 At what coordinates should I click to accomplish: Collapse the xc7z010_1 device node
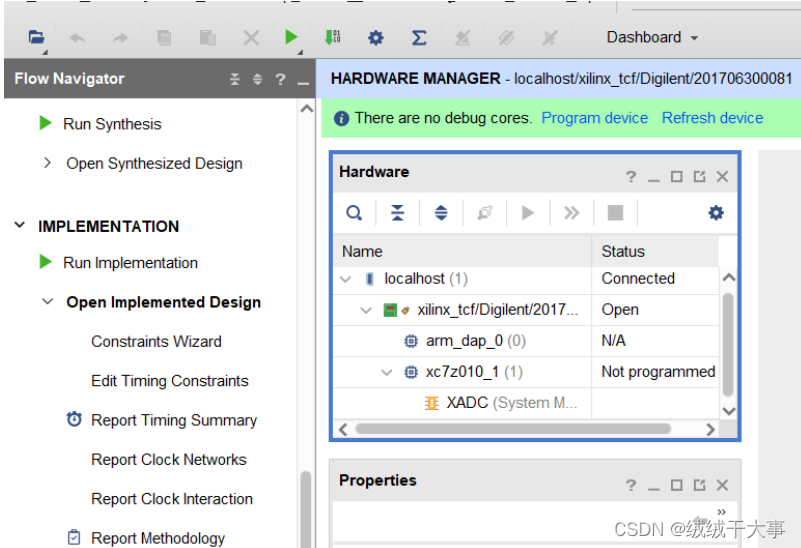(387, 372)
